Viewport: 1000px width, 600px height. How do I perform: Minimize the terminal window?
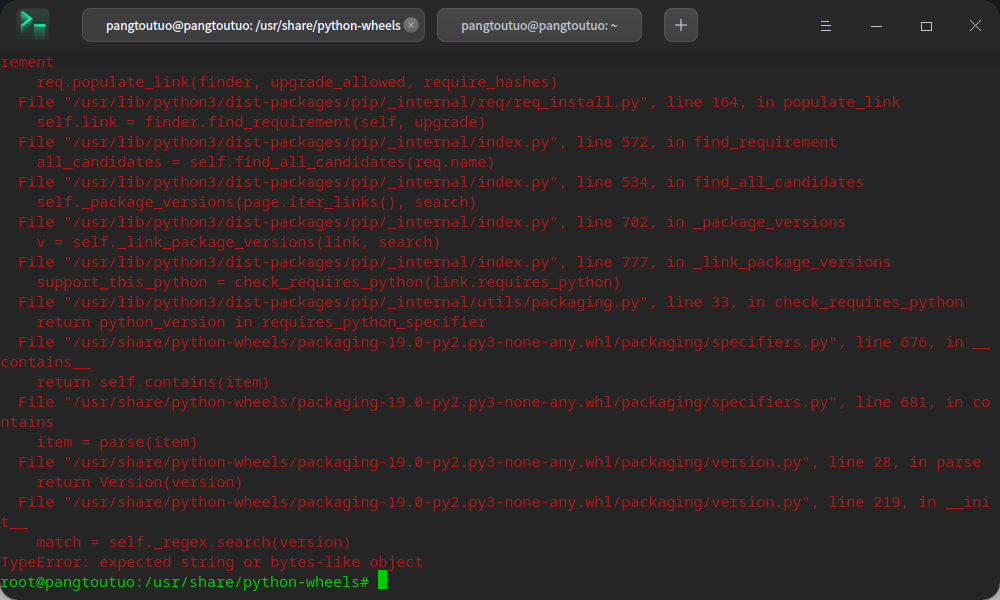[876, 26]
